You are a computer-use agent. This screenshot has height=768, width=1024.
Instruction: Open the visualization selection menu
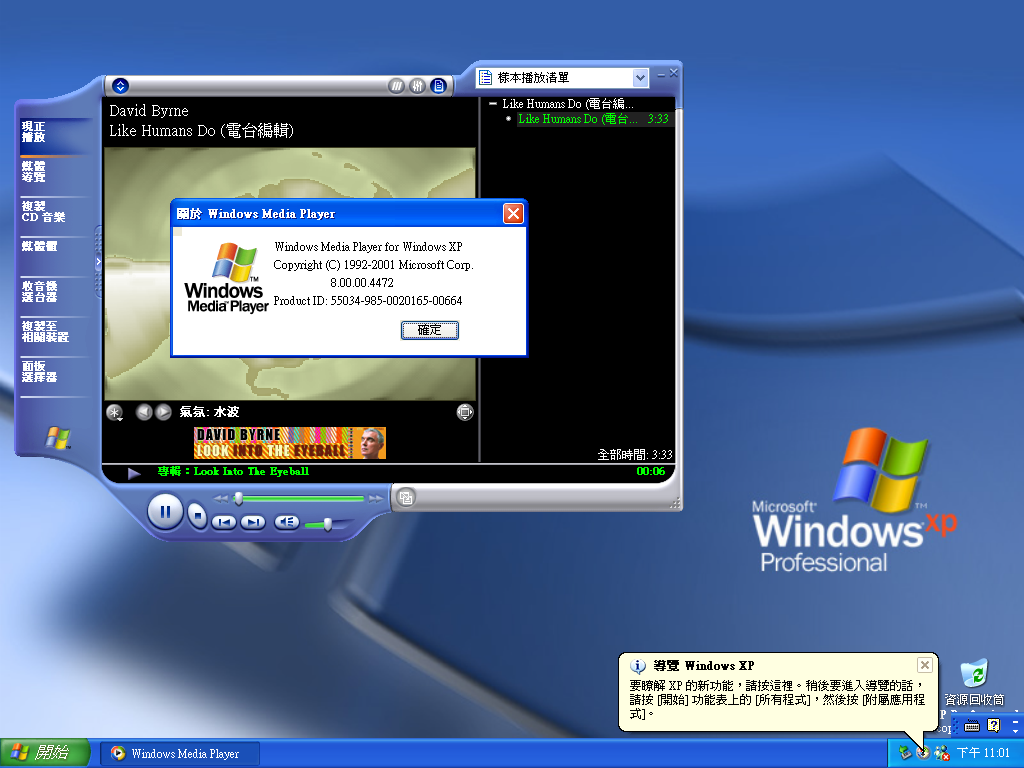point(115,412)
